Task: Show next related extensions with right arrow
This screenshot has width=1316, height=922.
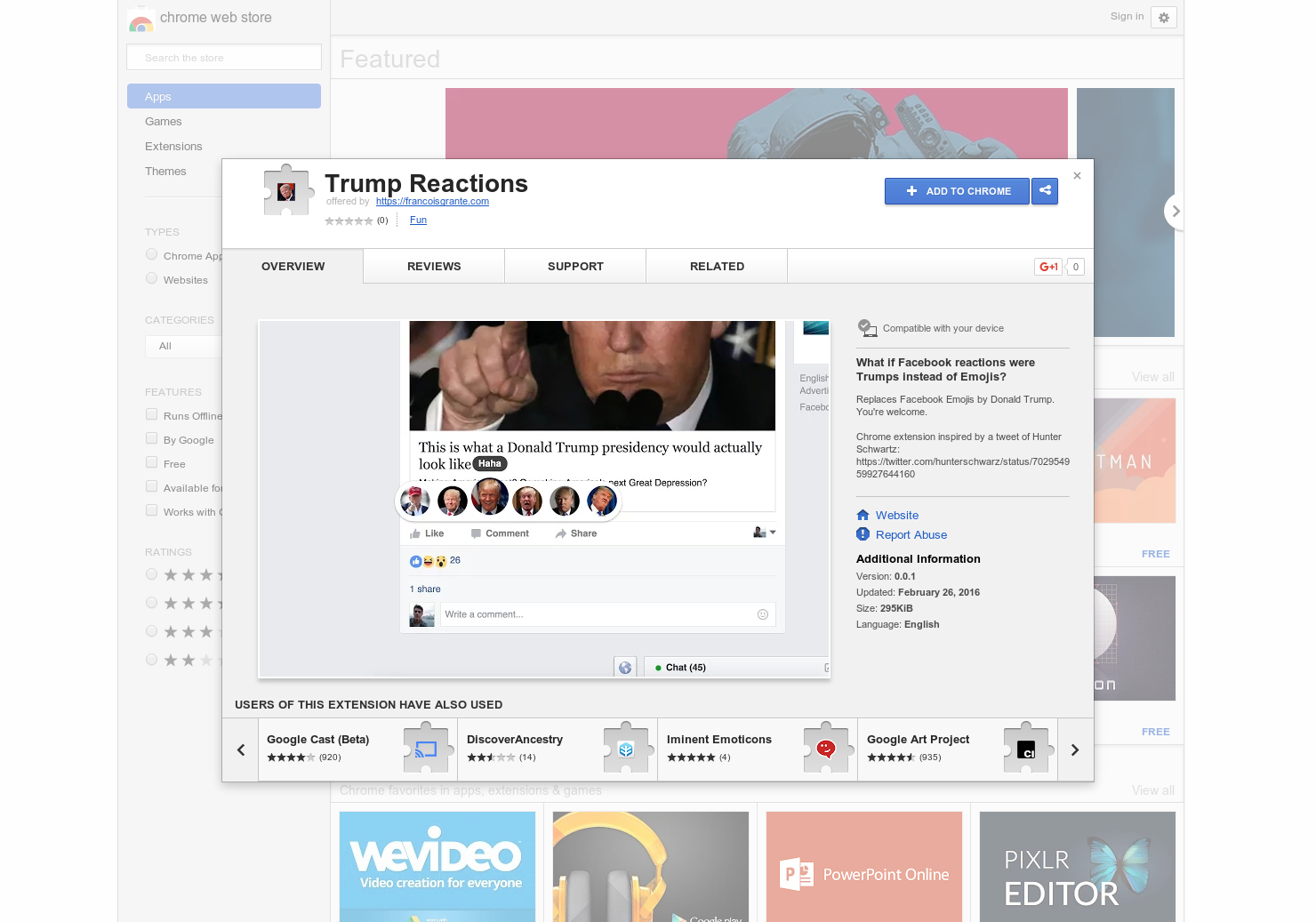Action: point(1075,750)
